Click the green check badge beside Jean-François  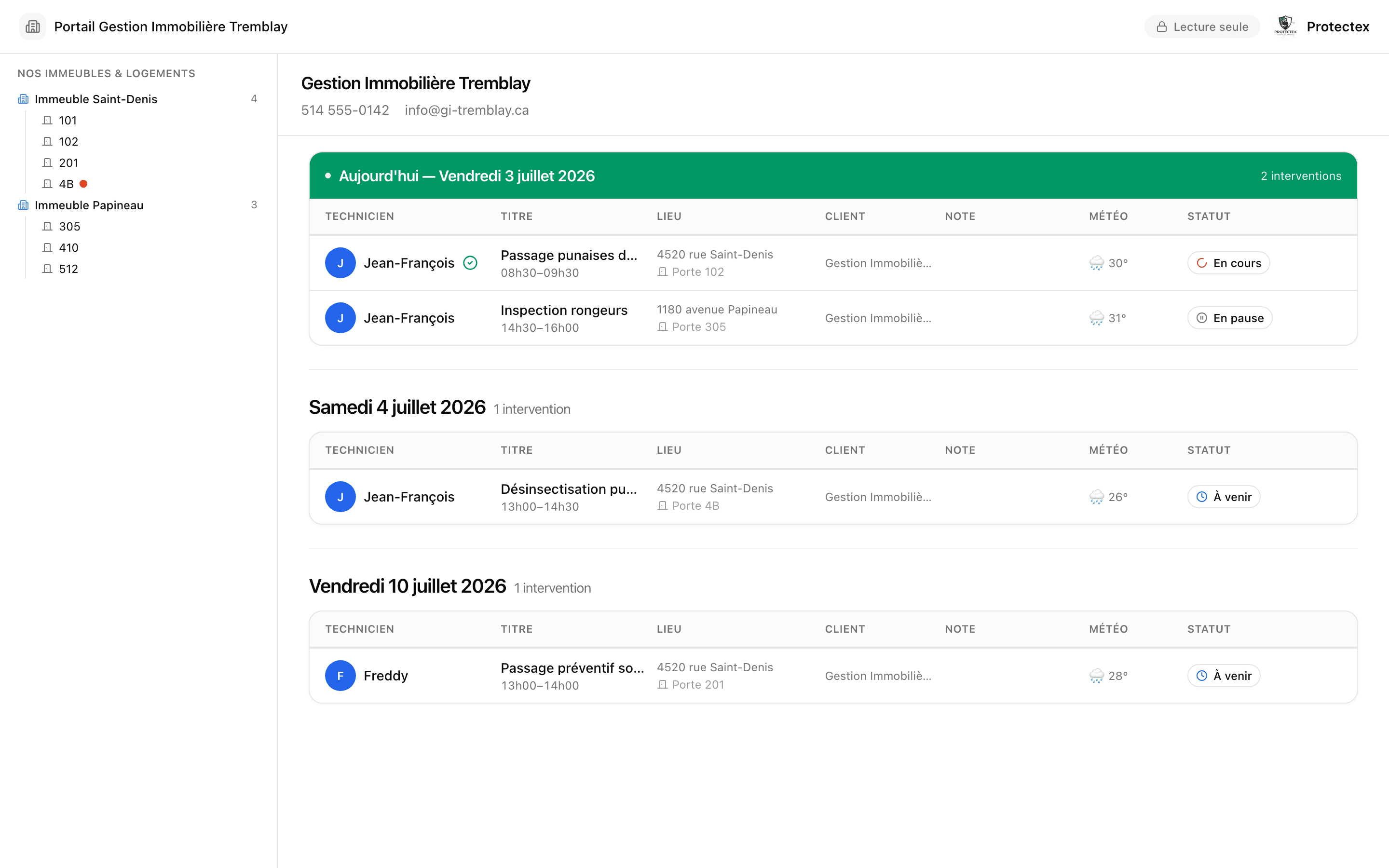(470, 263)
